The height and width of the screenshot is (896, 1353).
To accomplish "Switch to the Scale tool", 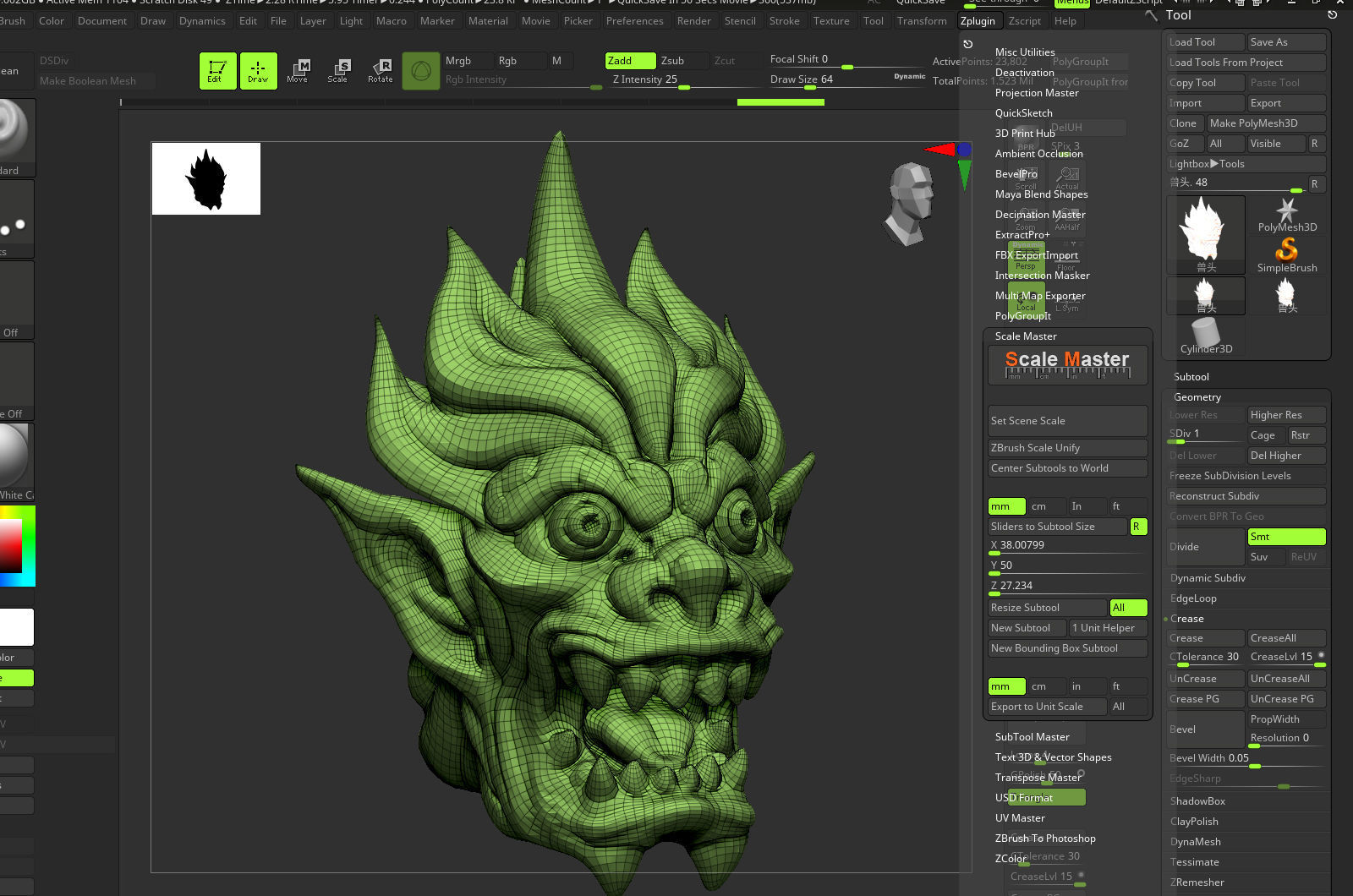I will click(338, 71).
